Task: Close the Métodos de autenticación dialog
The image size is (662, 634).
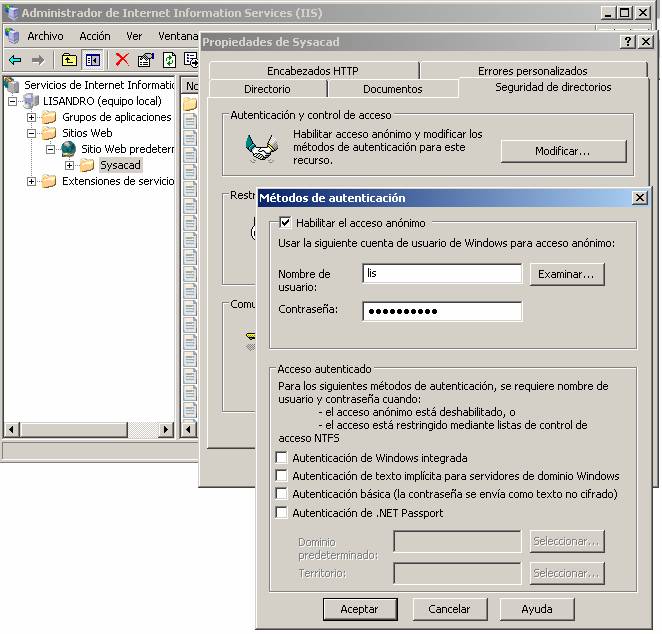Action: (640, 198)
